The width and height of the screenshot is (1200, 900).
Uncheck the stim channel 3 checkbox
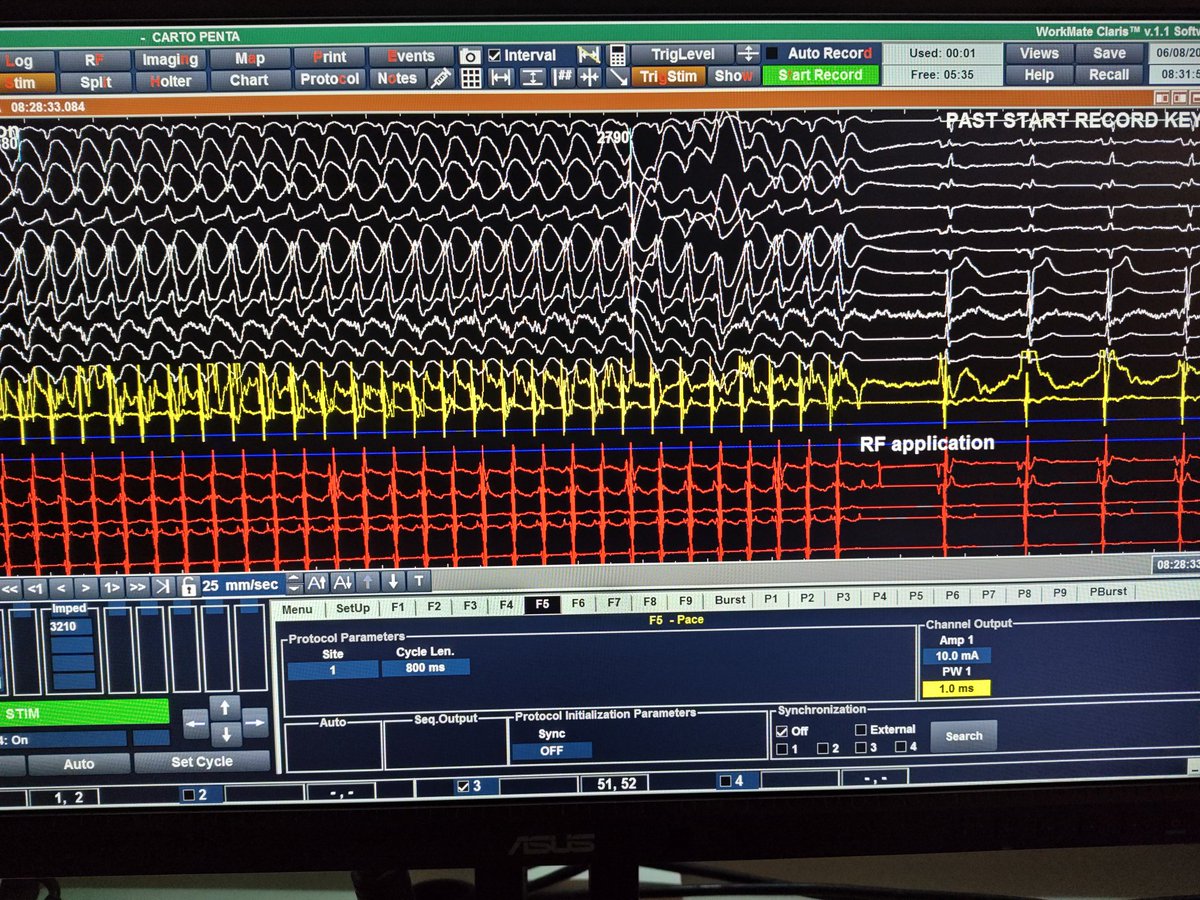pyautogui.click(x=462, y=786)
